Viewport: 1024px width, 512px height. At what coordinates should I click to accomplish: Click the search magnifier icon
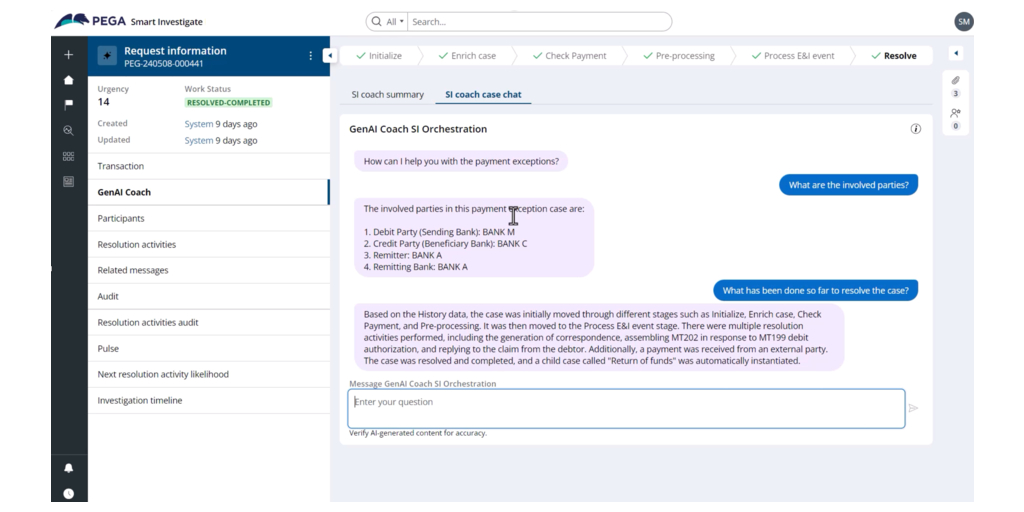click(376, 22)
